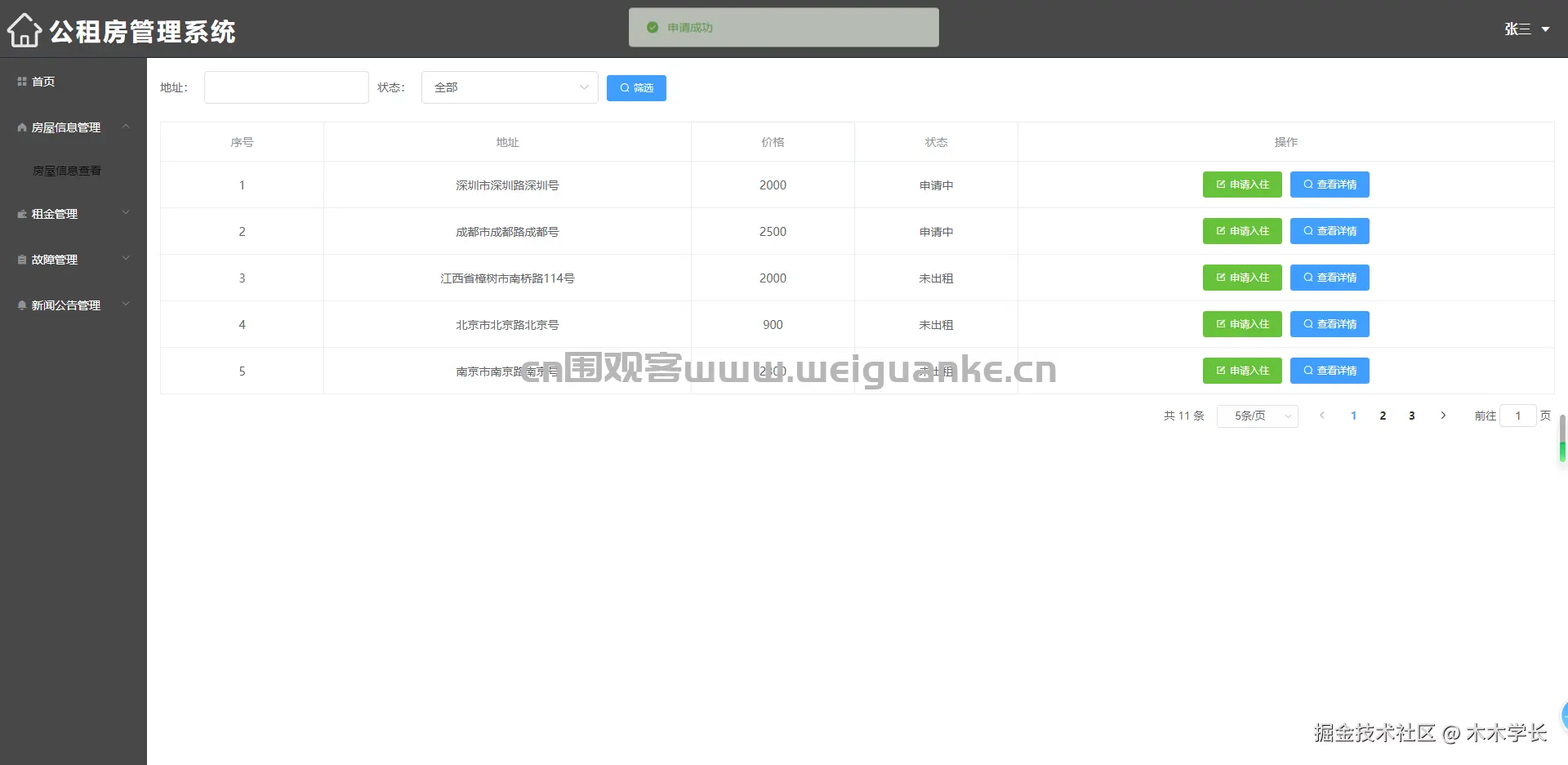
Task: Click address cell 深圳市深圳路深圳号
Action: [507, 185]
